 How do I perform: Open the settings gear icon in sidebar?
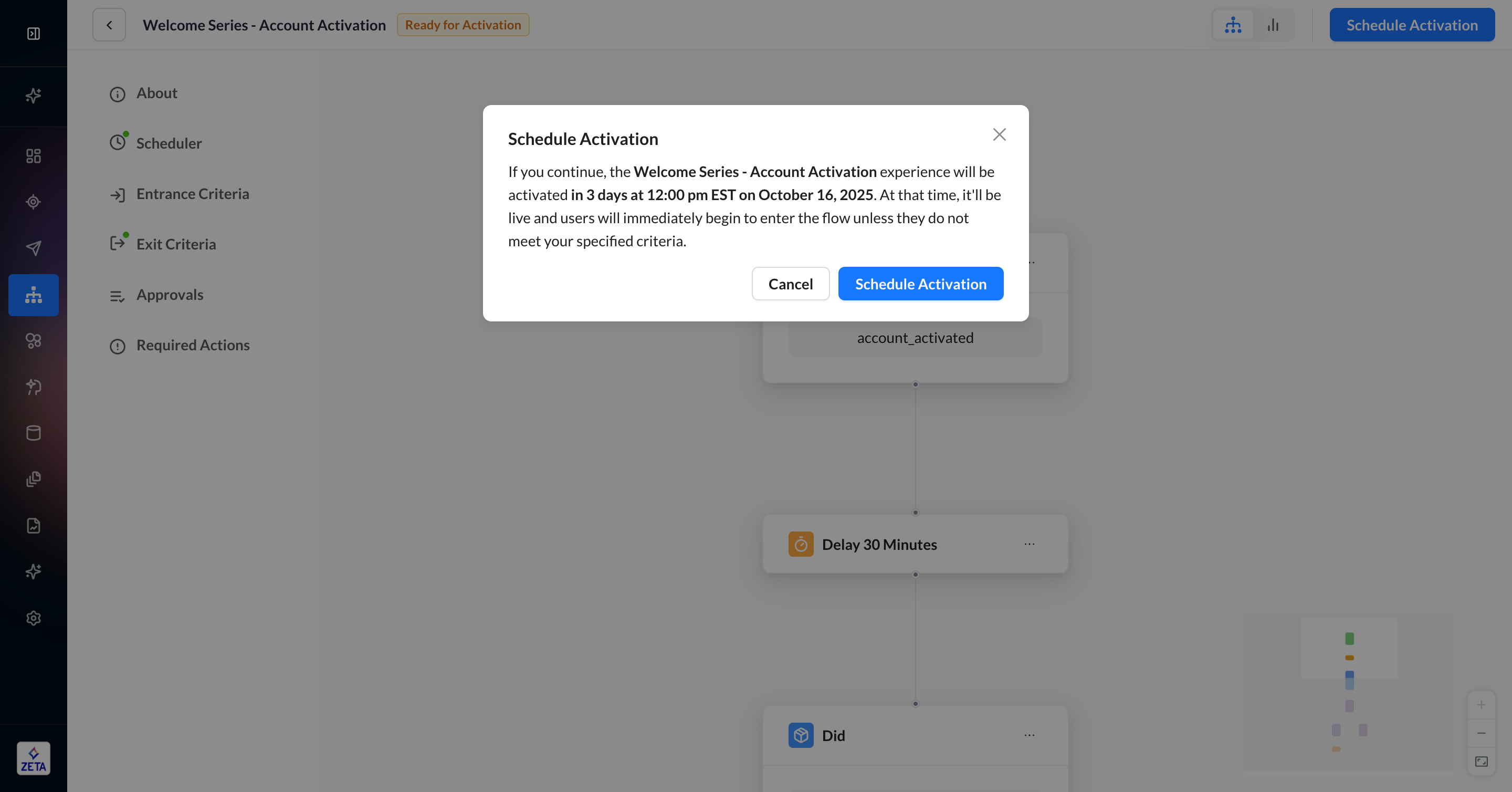(34, 618)
